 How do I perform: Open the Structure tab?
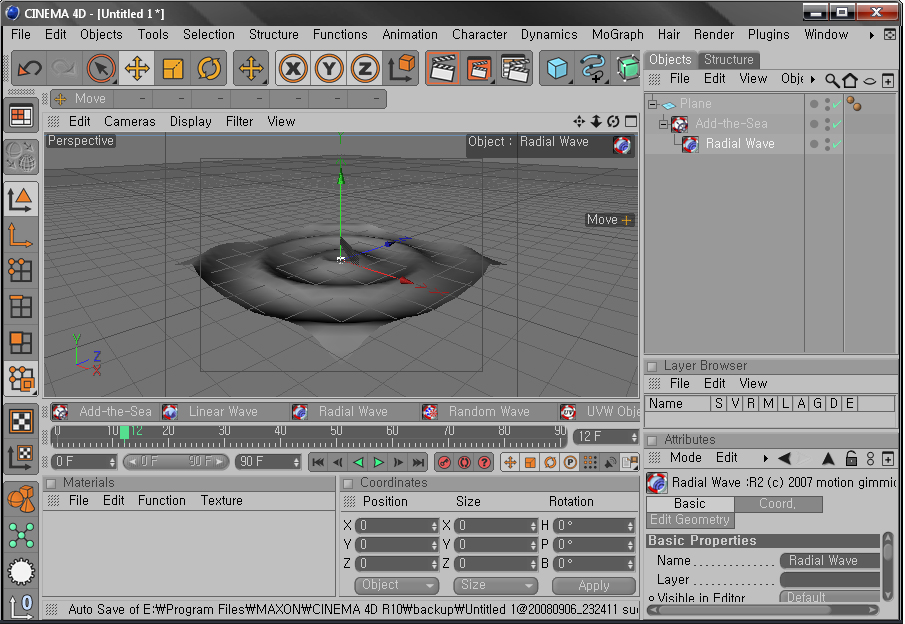[728, 59]
